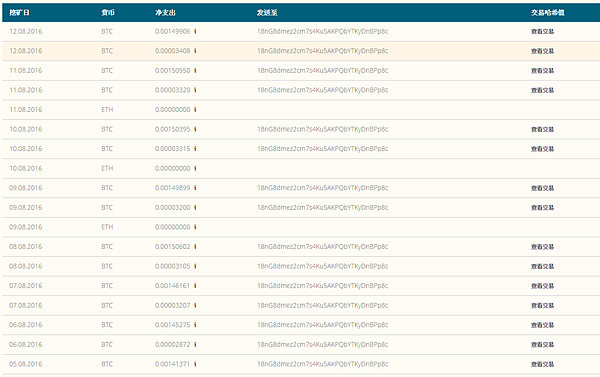Image resolution: width=600 pixels, height=377 pixels.
Task: View transaction link for 0.00146161 row
Action: point(542,286)
